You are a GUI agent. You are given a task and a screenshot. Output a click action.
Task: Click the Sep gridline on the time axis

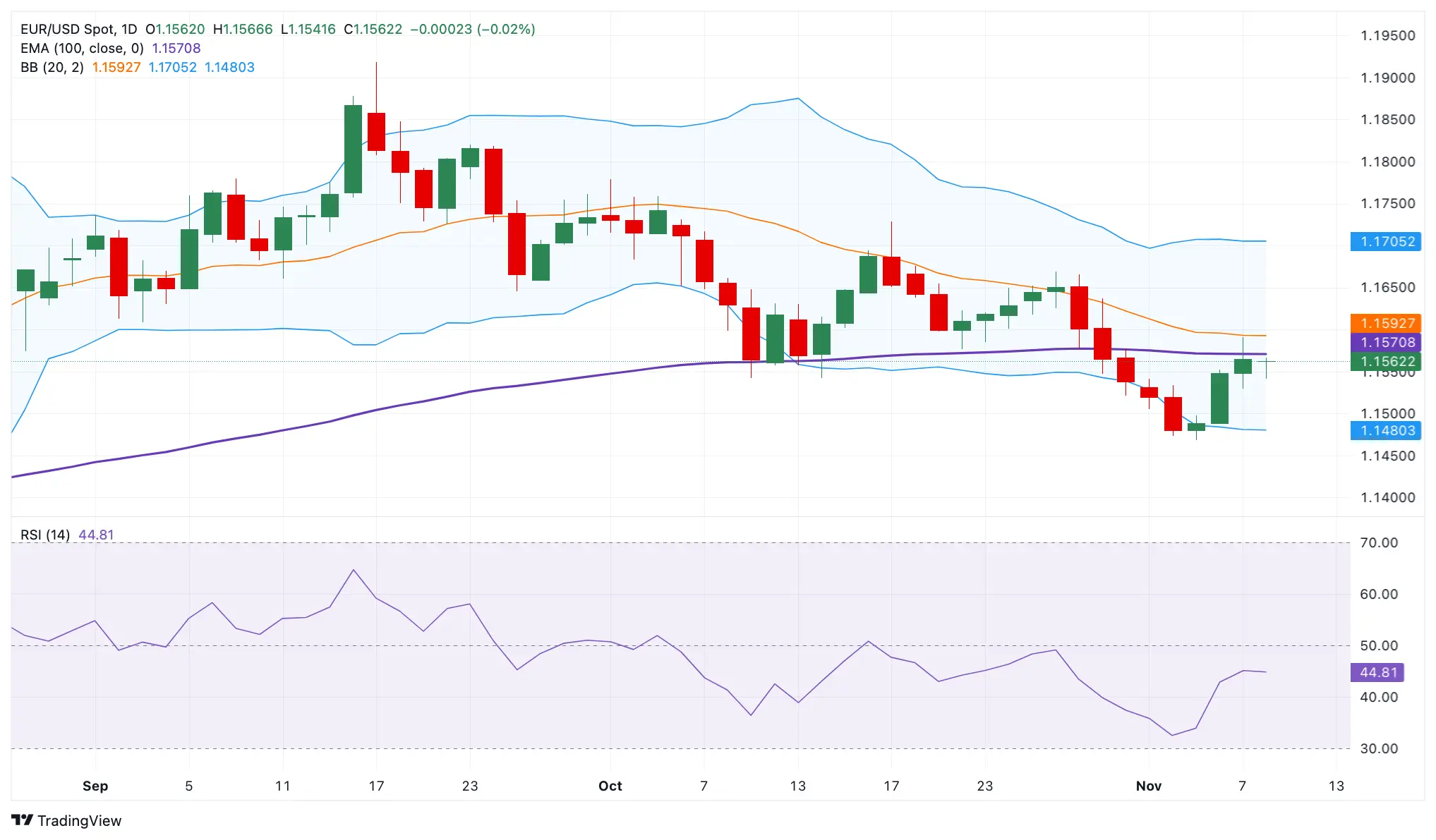[x=95, y=786]
